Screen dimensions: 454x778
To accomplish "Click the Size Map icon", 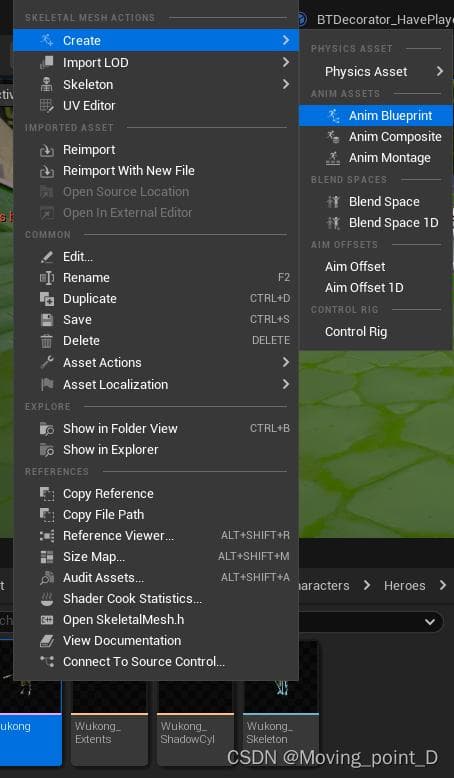I will [47, 557].
